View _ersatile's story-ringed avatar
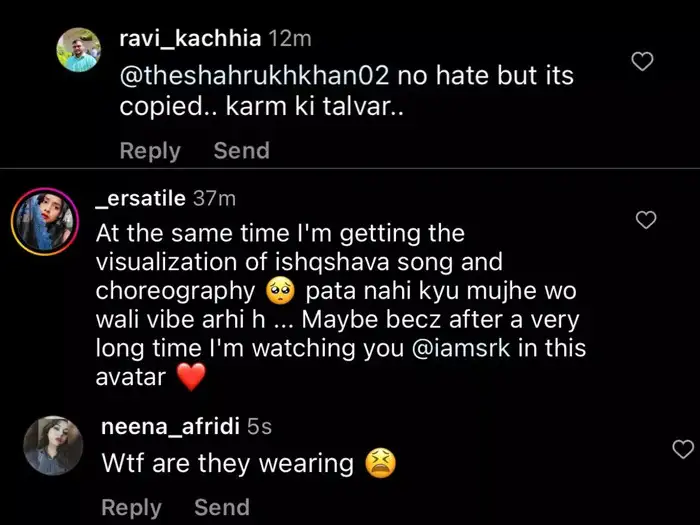 click(x=46, y=221)
